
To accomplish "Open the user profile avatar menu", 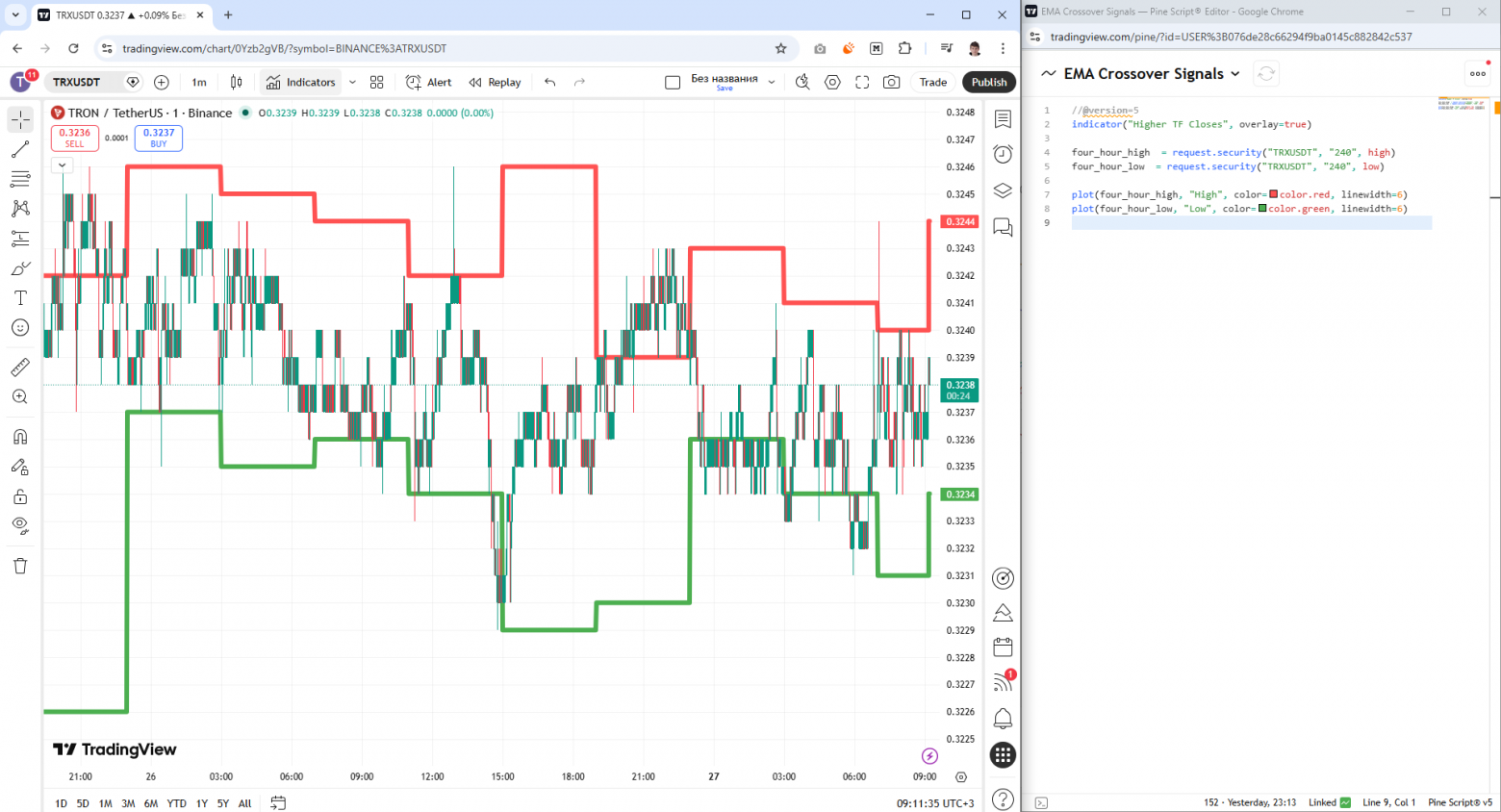I will [x=20, y=82].
